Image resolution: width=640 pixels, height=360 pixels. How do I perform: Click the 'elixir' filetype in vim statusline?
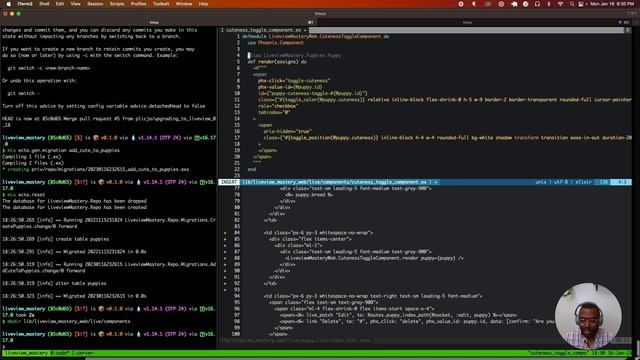coord(583,182)
